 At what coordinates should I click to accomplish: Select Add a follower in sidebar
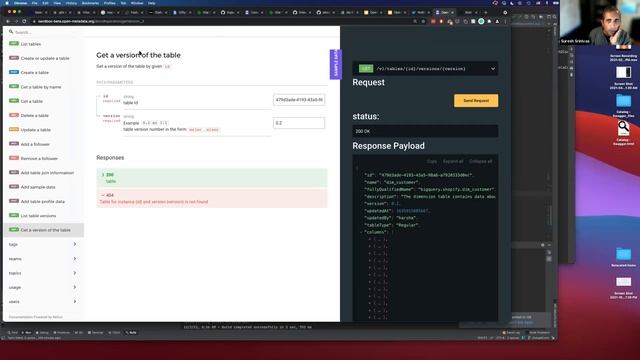pyautogui.click(x=43, y=144)
